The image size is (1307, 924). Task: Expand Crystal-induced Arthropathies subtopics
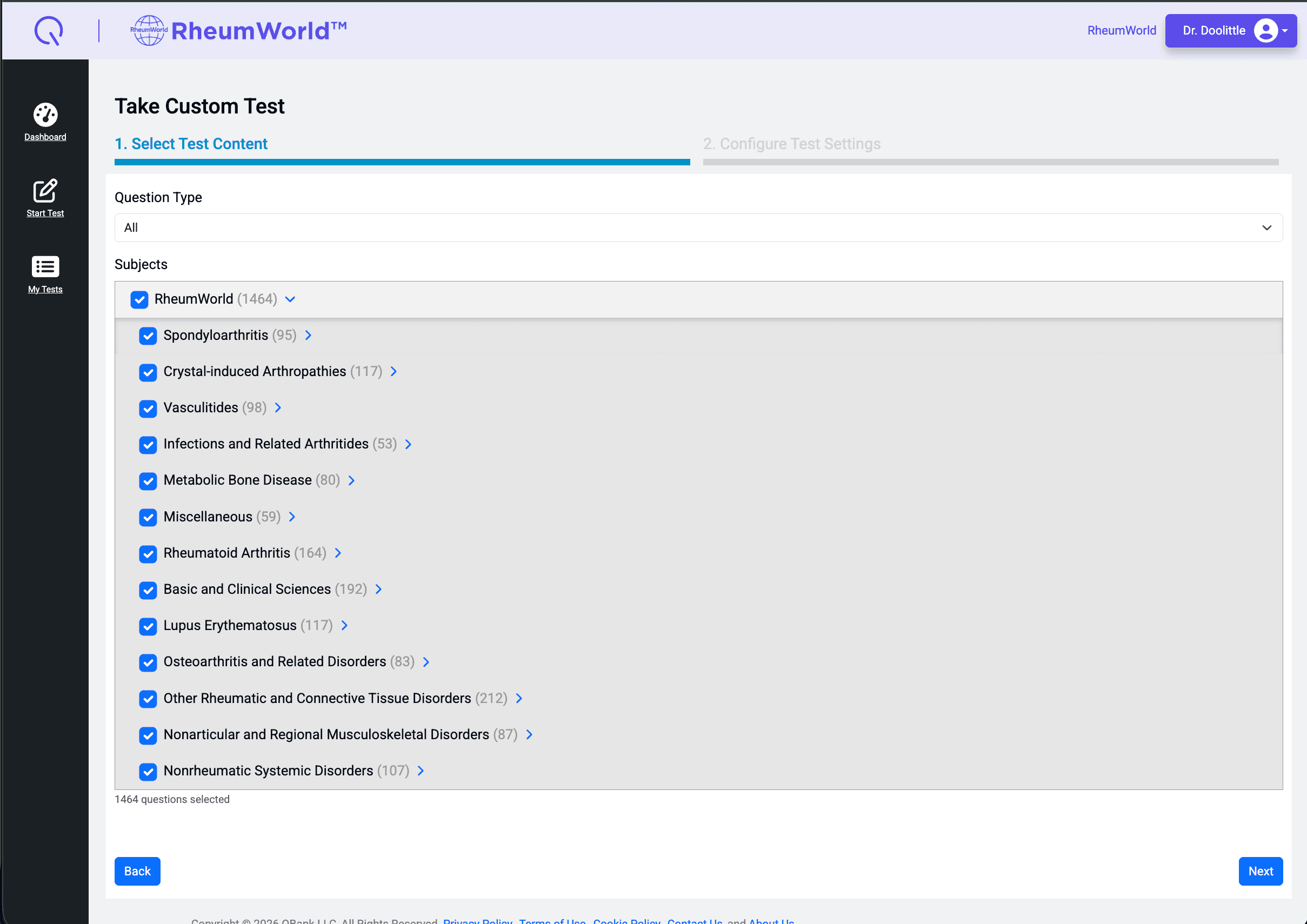pos(394,372)
